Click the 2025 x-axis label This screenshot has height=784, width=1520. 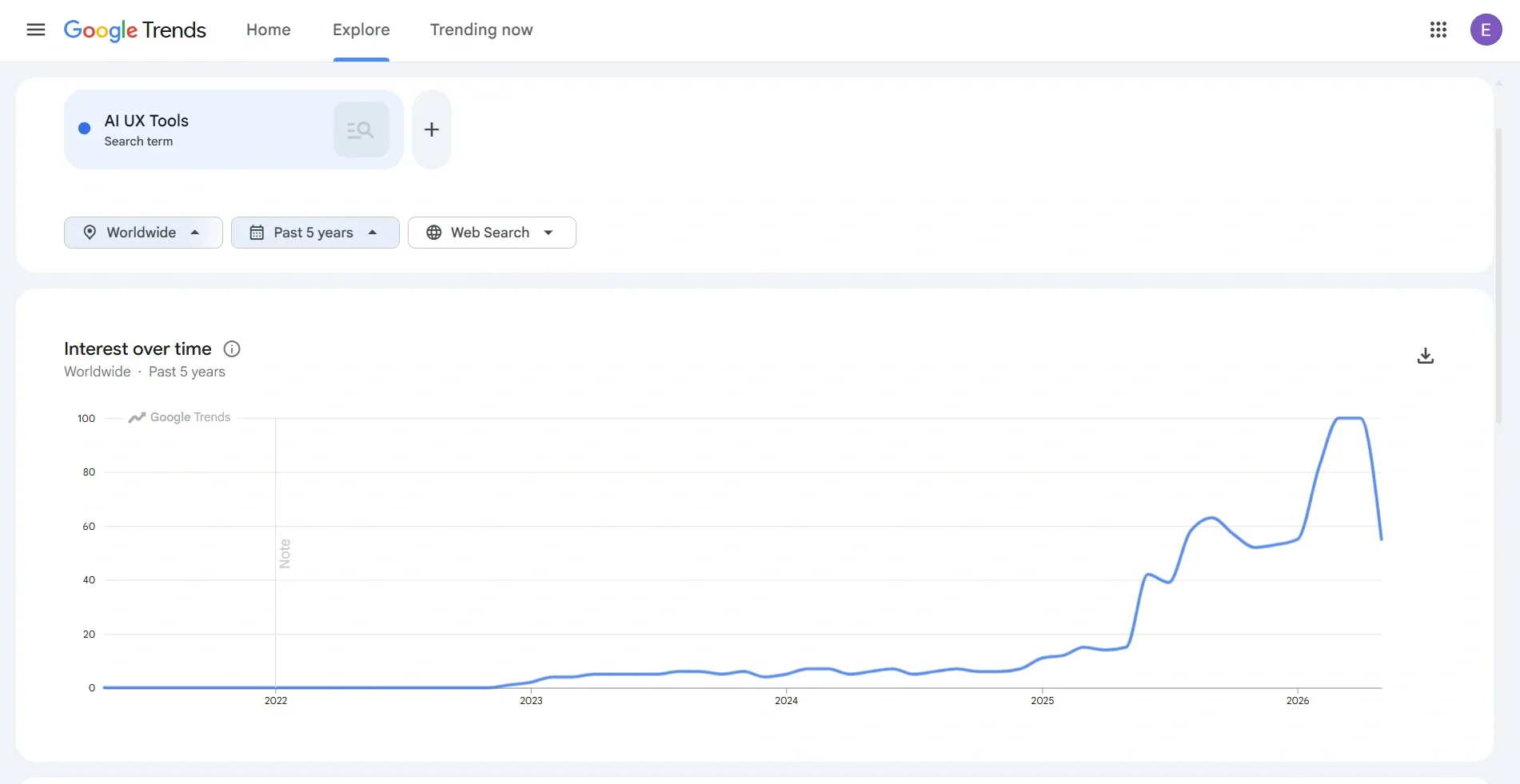(x=1042, y=701)
